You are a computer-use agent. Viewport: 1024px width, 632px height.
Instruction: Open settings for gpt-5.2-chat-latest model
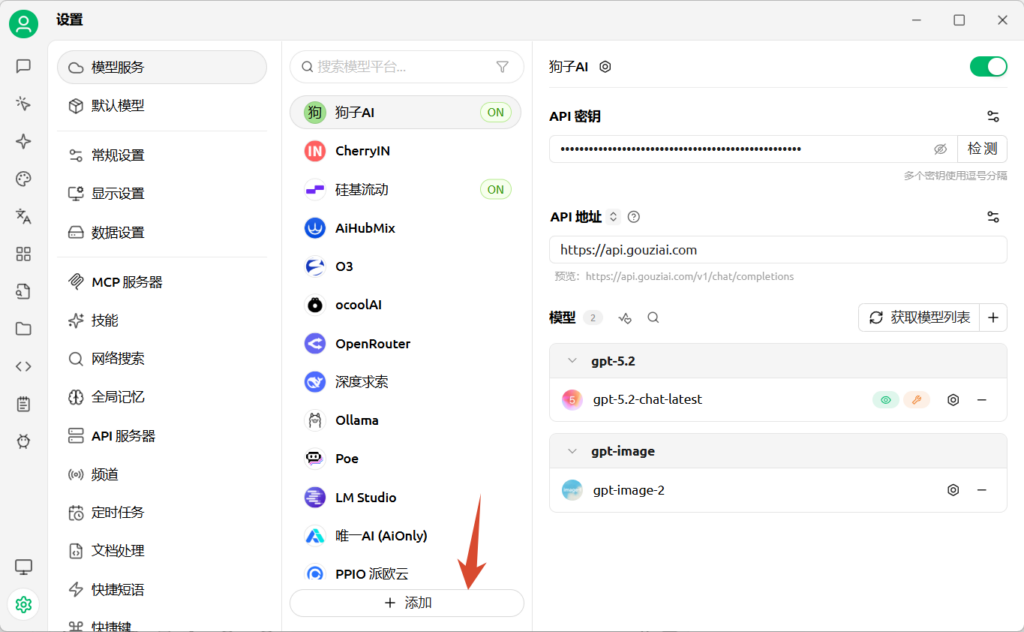click(953, 400)
